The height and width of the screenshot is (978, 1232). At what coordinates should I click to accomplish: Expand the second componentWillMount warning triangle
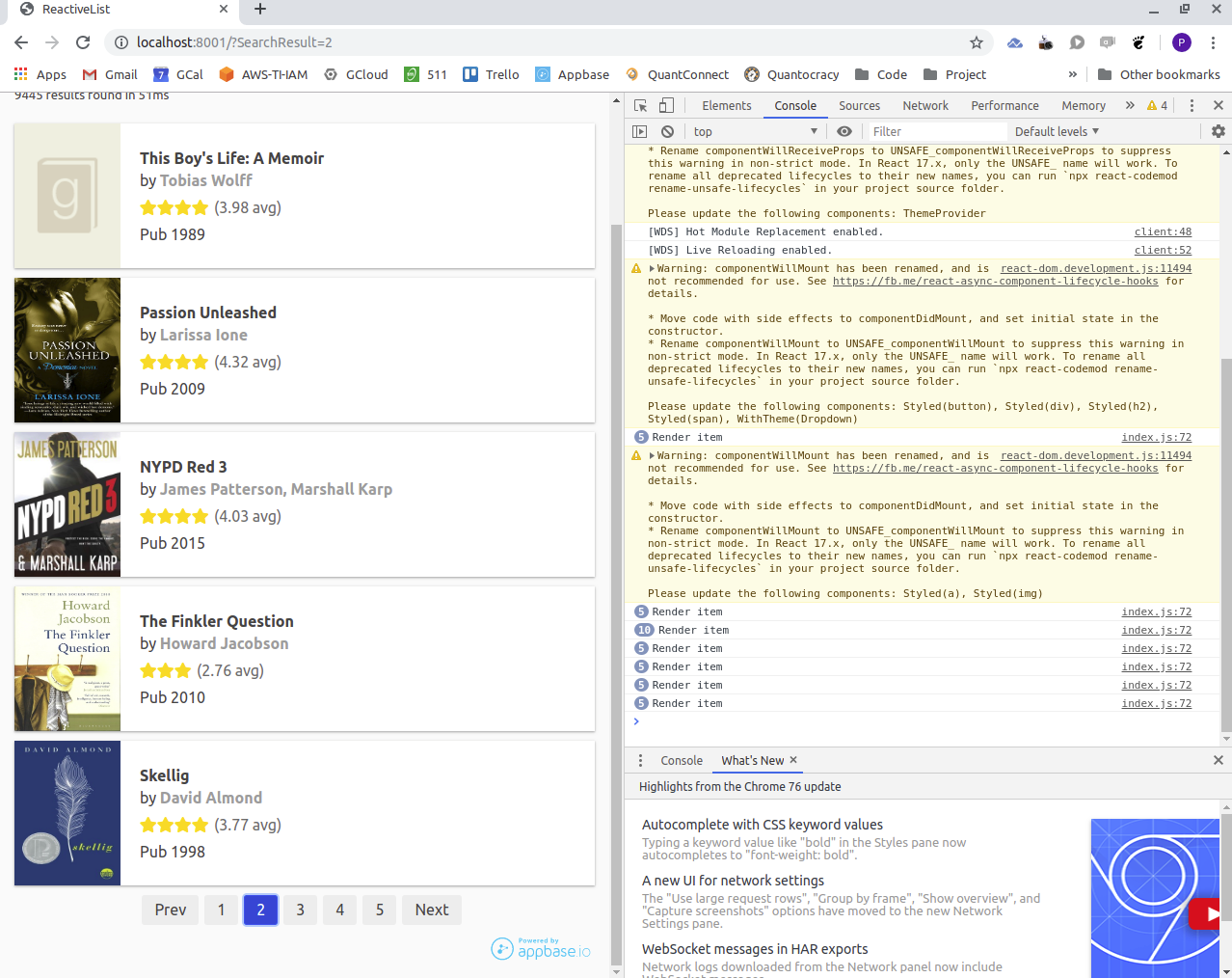(x=653, y=456)
